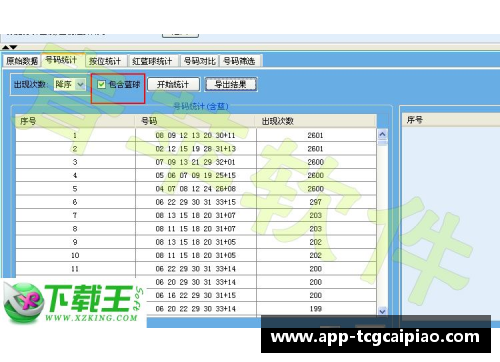Click sequence number 11 in 序号 column

(x=75, y=269)
